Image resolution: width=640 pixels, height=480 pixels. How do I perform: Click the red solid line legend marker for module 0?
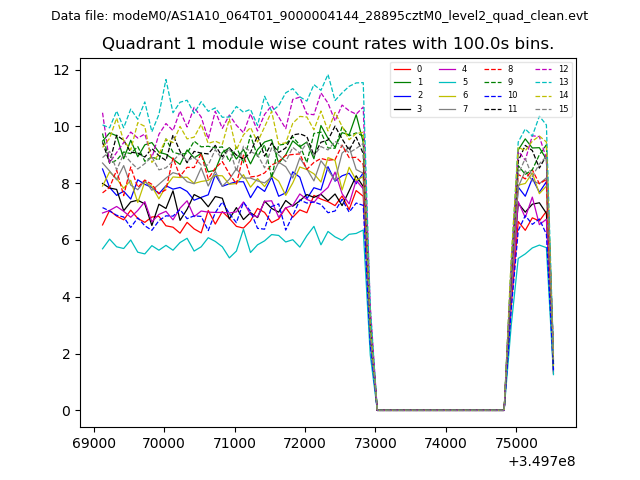click(x=403, y=69)
